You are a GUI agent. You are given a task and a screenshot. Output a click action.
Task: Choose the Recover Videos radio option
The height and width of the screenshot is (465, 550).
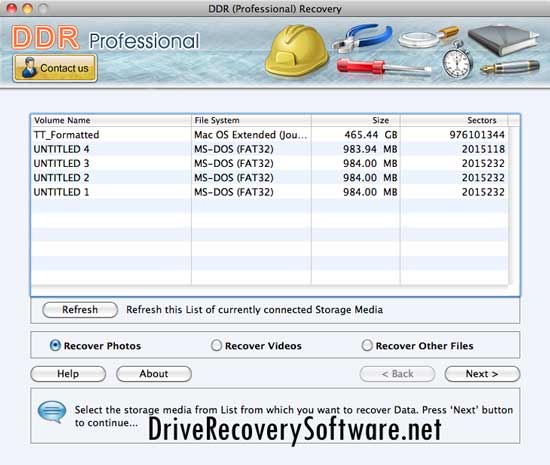[216, 345]
